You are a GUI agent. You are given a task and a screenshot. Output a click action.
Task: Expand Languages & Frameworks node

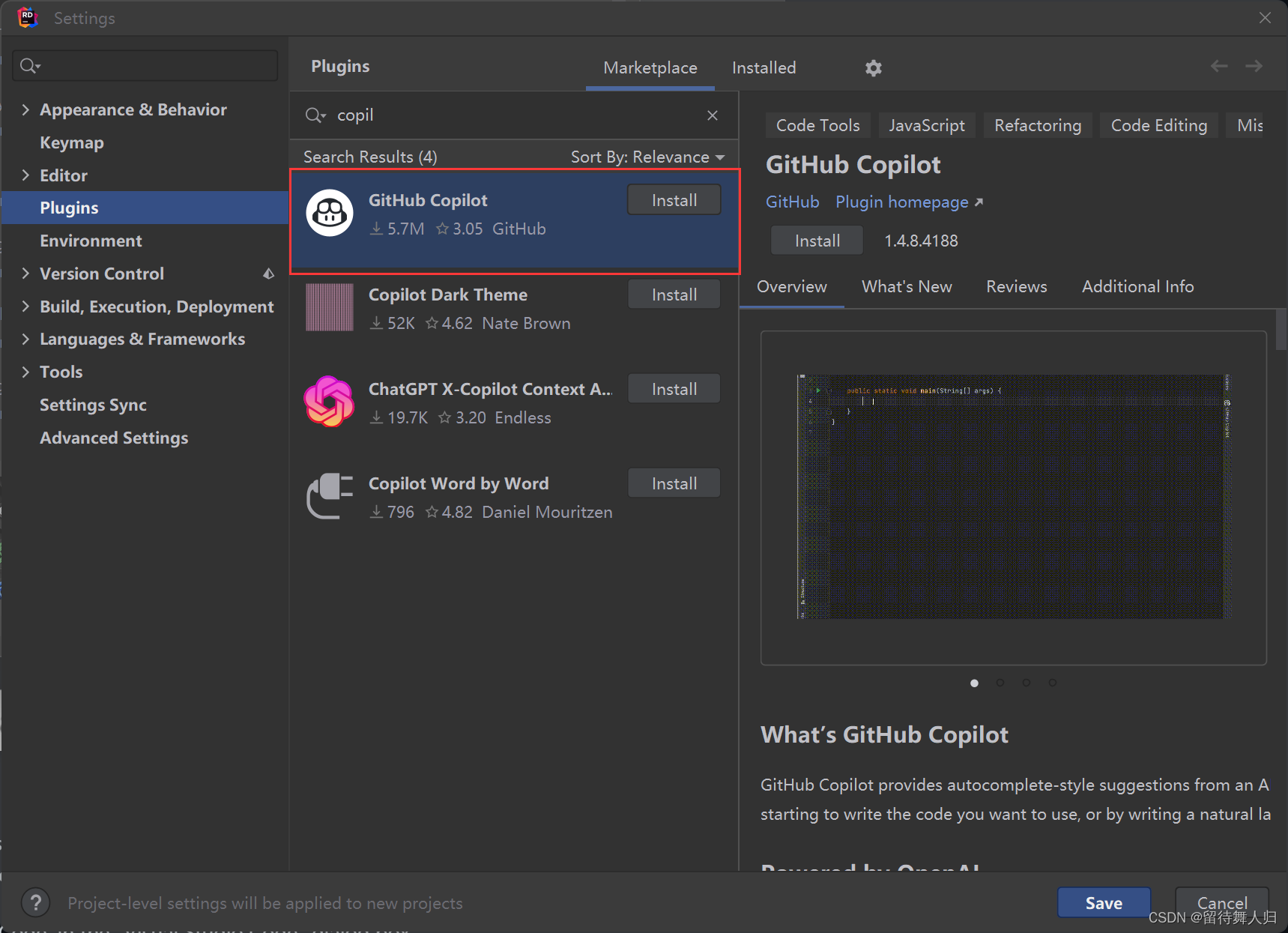coord(25,339)
